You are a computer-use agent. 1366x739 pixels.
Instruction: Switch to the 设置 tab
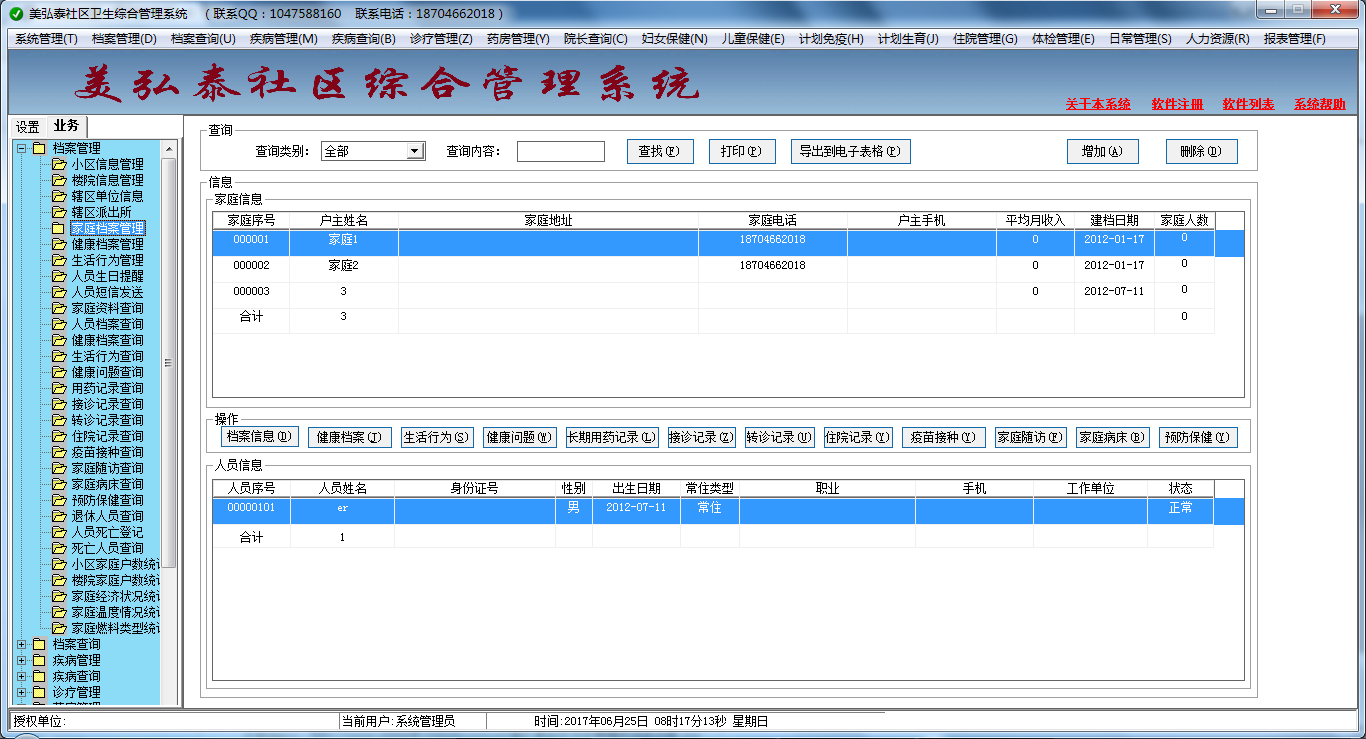(27, 127)
